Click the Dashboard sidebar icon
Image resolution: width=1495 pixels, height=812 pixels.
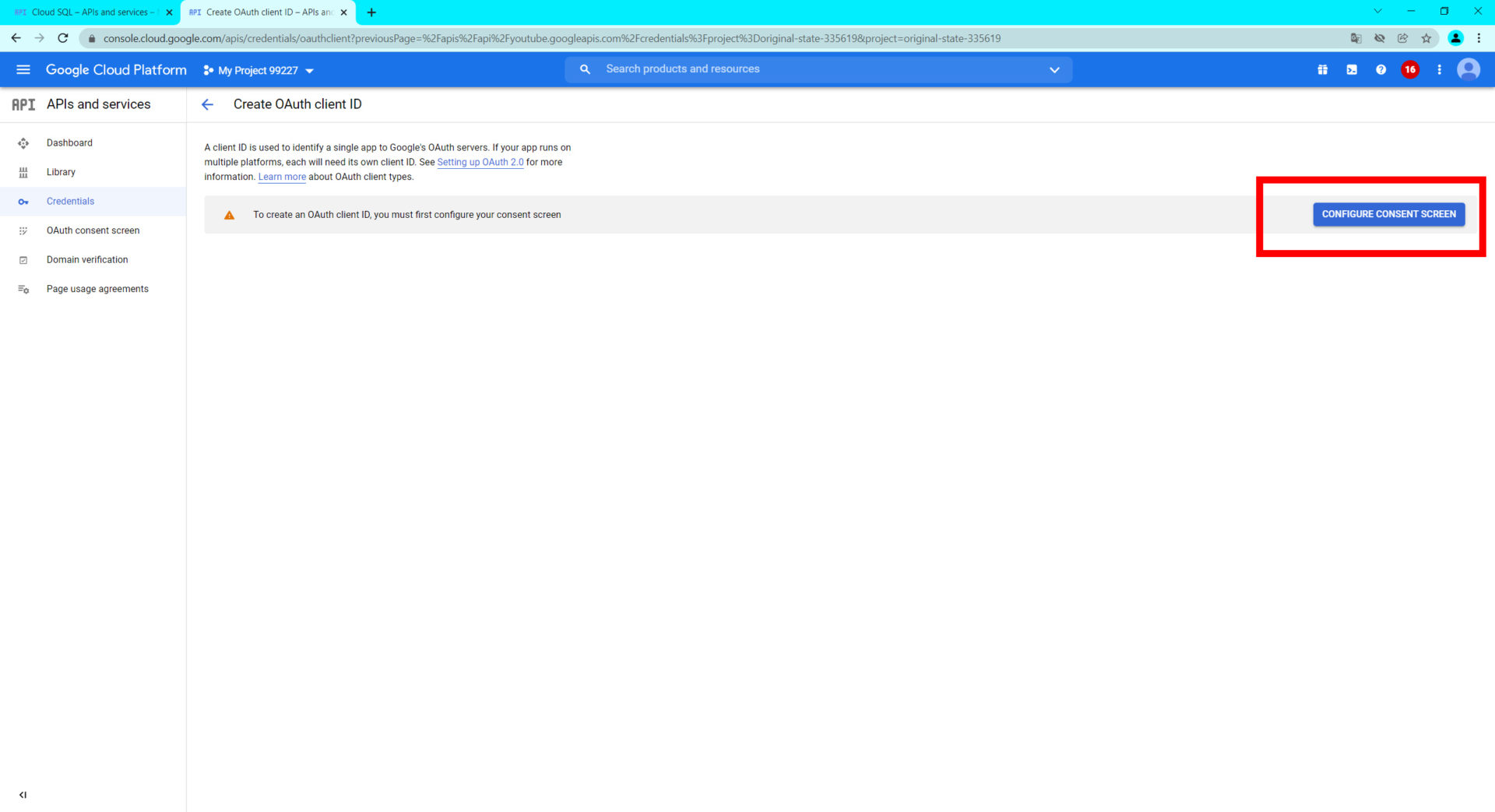[x=23, y=143]
